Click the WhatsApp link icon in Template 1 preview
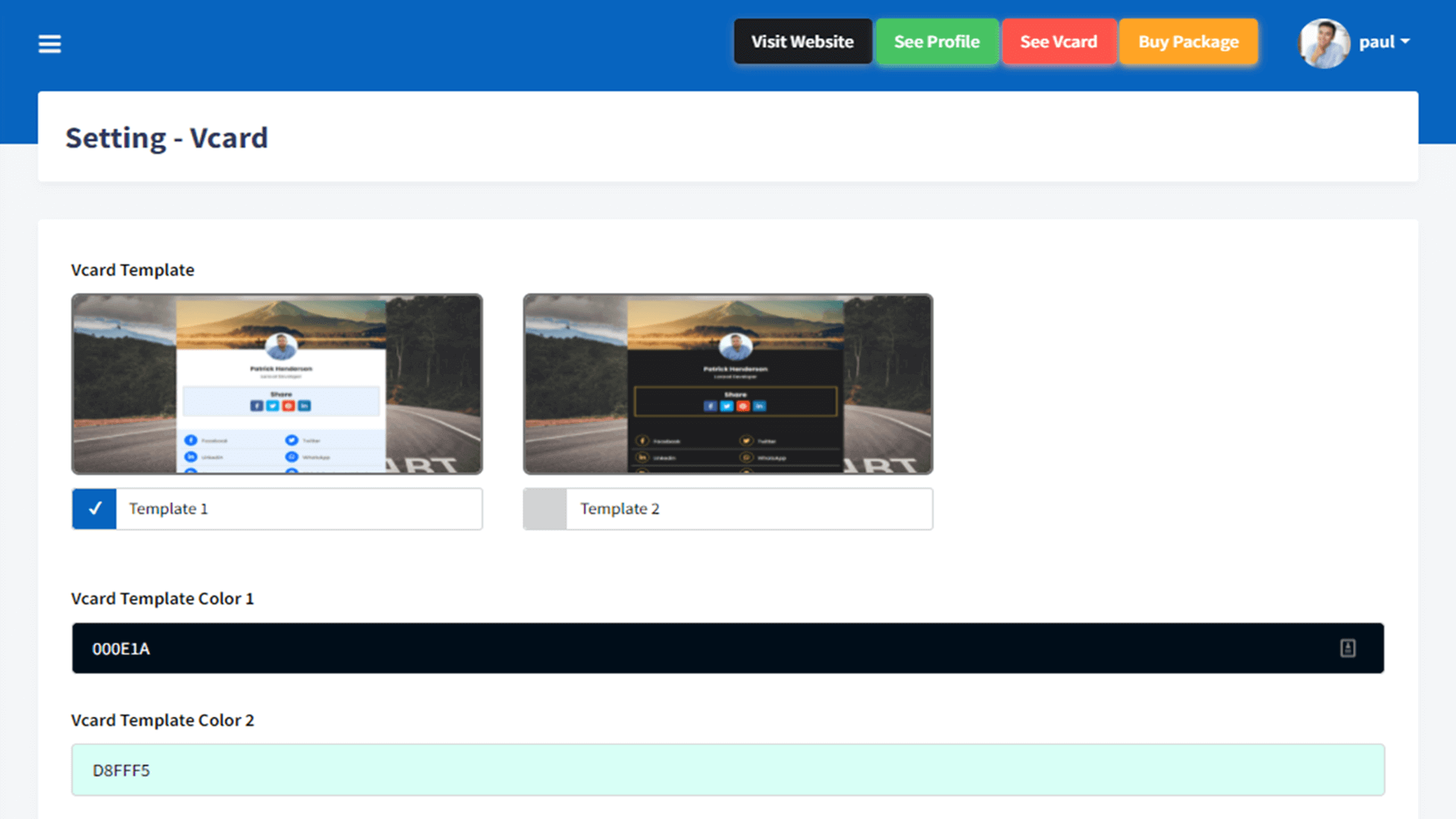 tap(293, 457)
